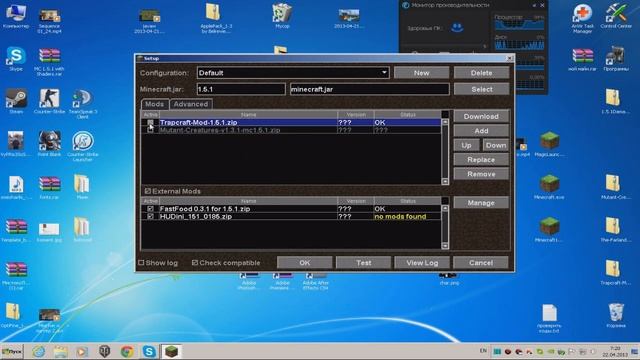Viewport: 640px width, 360px height.
Task: Expand the Configuration Default dropdown
Action: [x=384, y=73]
